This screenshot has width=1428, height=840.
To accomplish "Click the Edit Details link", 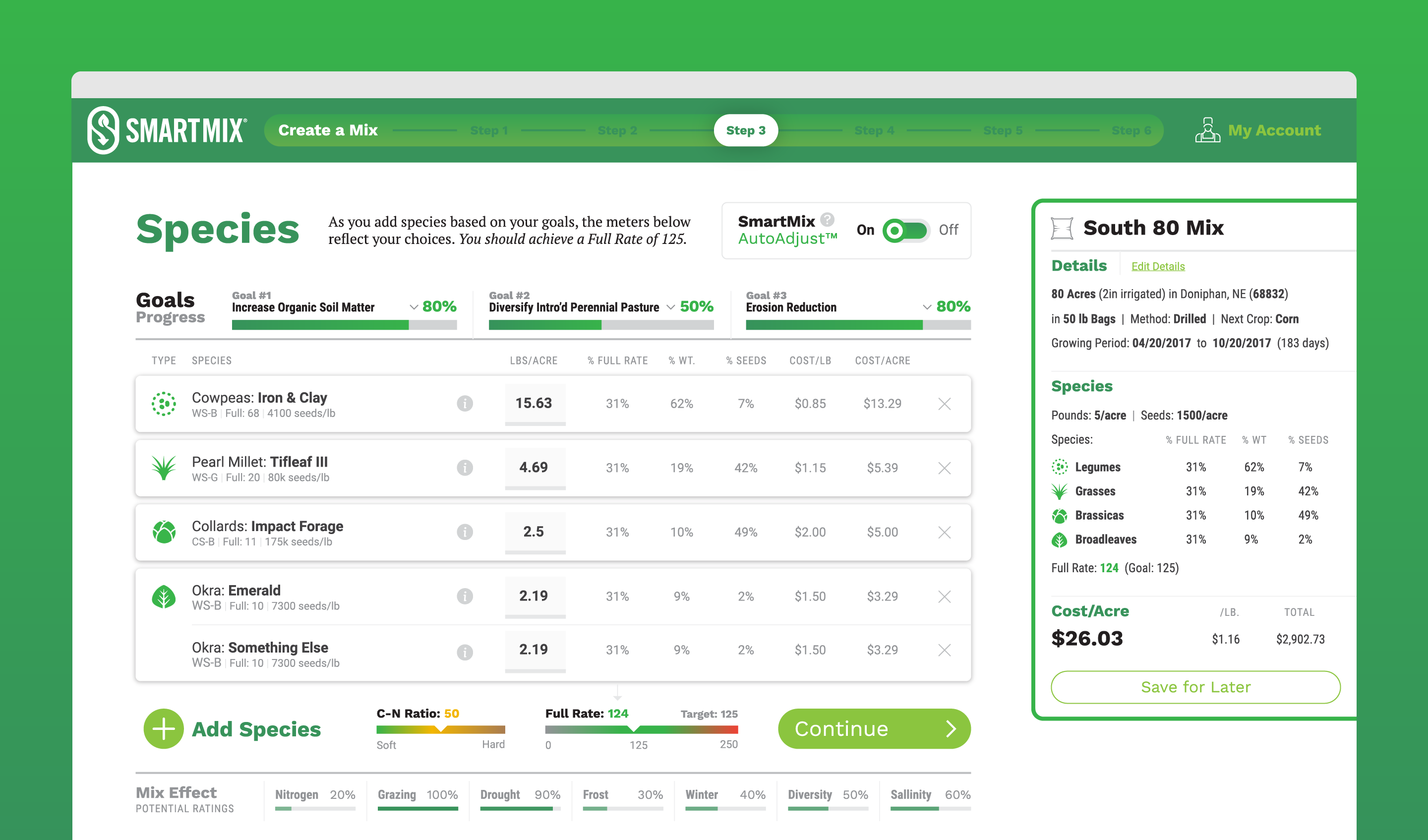I will [1158, 266].
